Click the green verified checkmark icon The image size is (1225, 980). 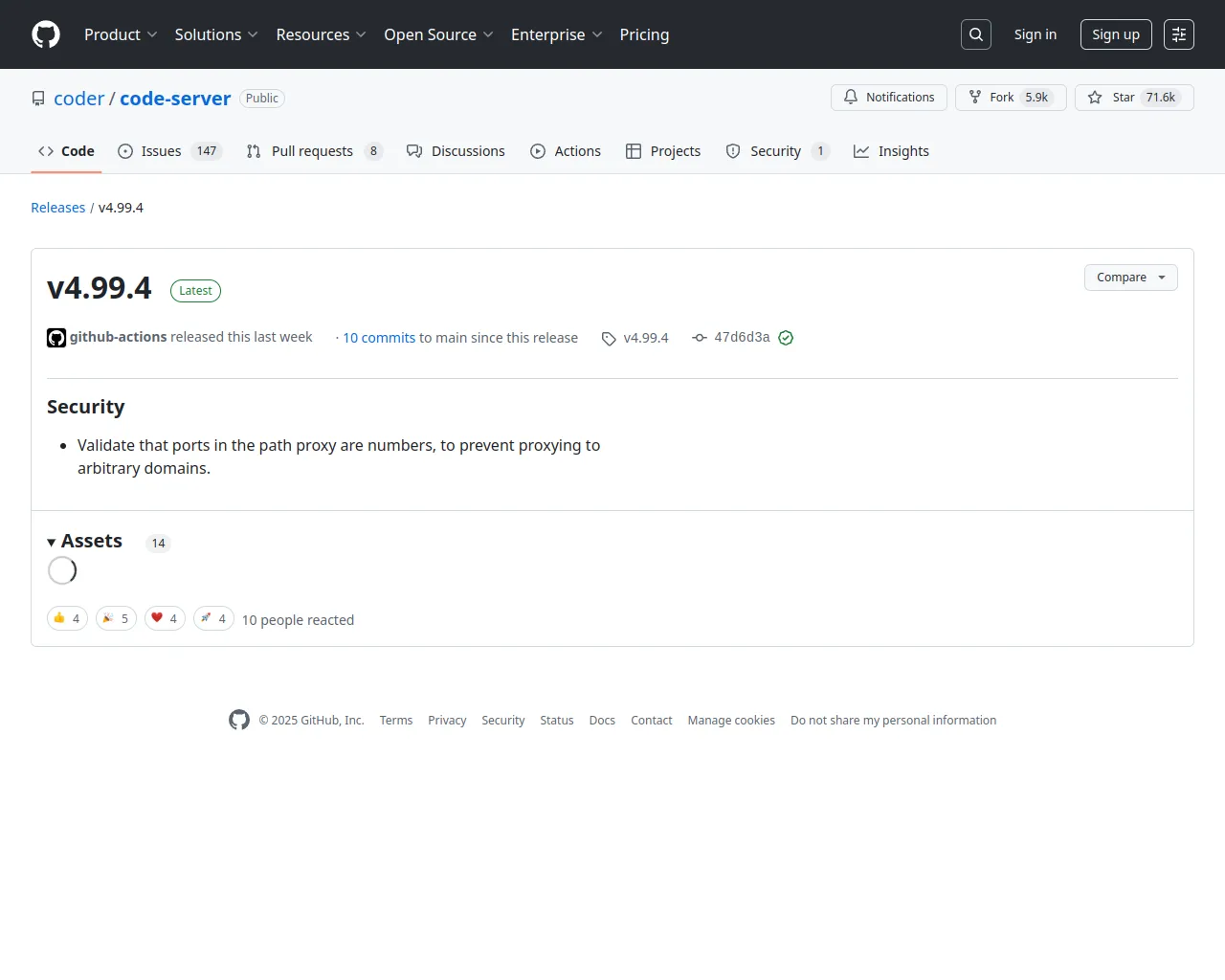[786, 338]
